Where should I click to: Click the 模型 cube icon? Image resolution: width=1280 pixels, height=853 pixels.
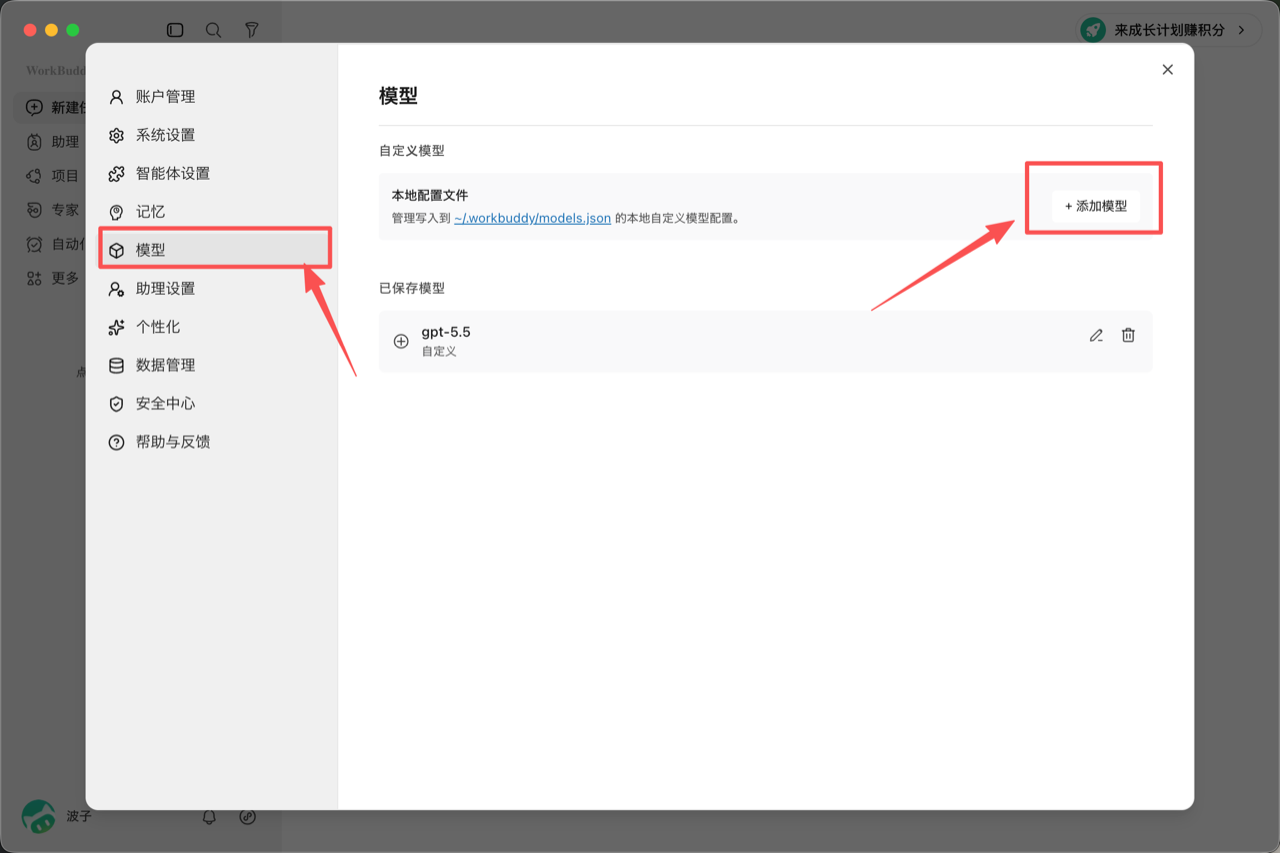coord(117,250)
